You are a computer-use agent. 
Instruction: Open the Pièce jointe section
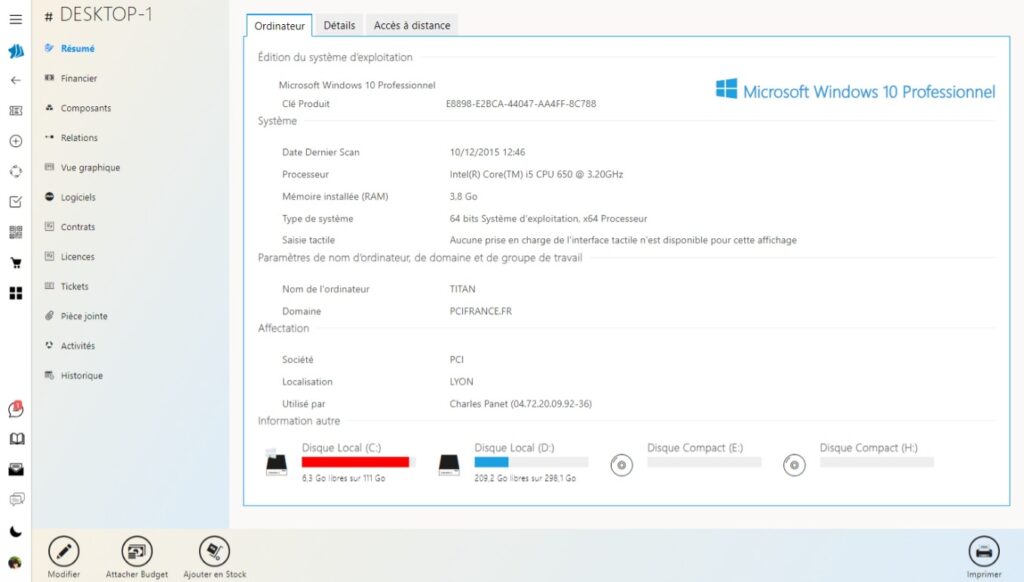(83, 316)
